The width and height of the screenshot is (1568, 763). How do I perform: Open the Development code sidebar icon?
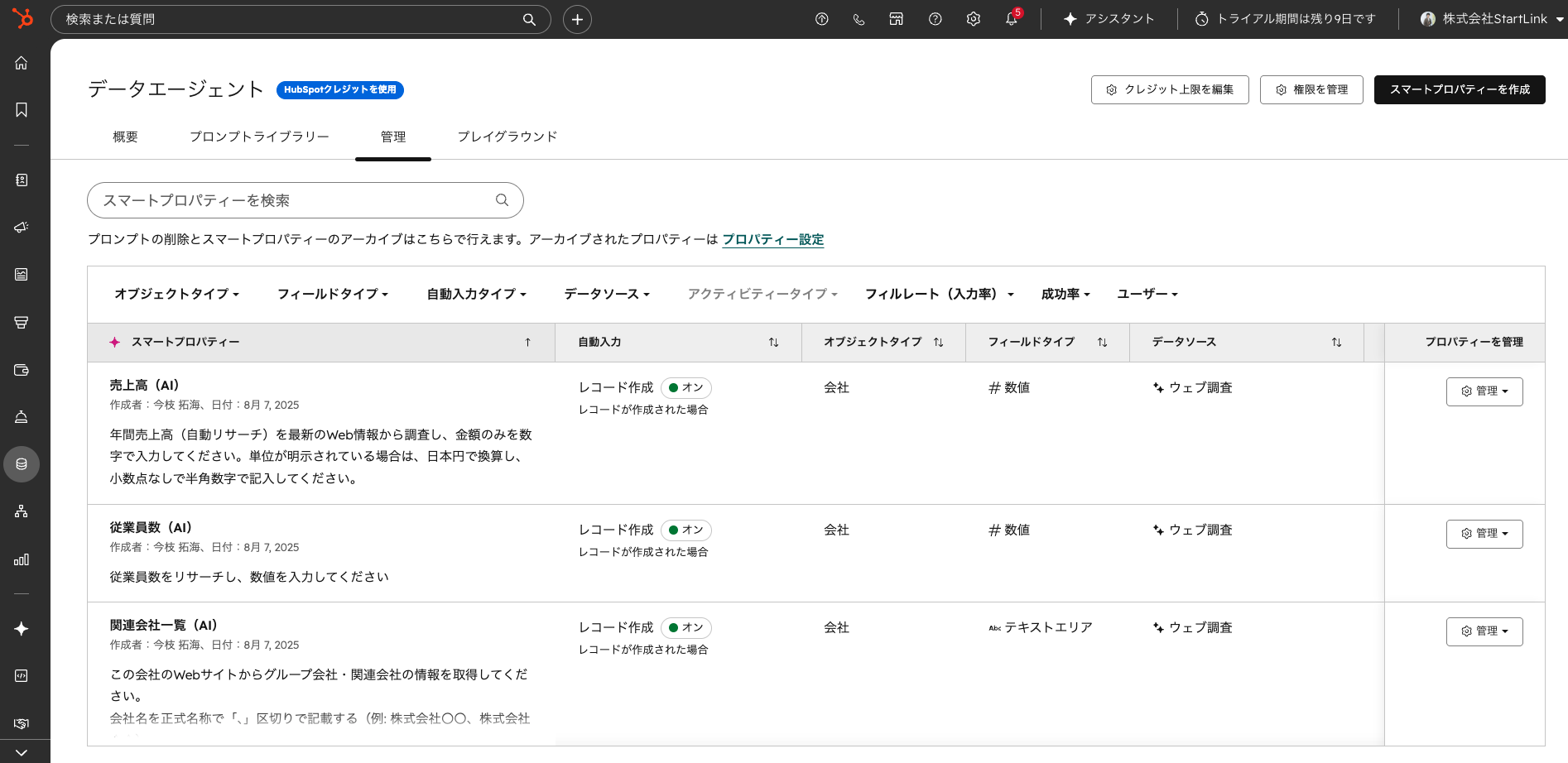point(22,676)
